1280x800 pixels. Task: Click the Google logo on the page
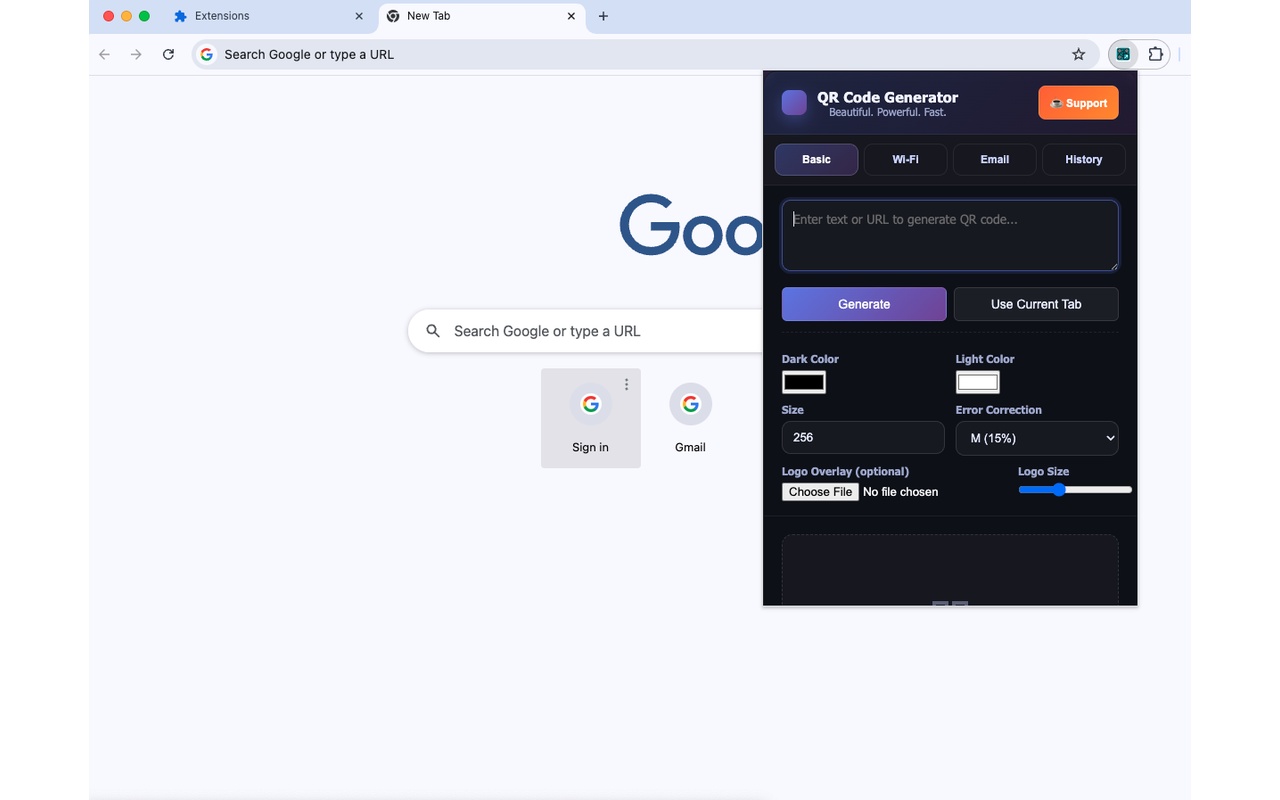[x=691, y=225]
